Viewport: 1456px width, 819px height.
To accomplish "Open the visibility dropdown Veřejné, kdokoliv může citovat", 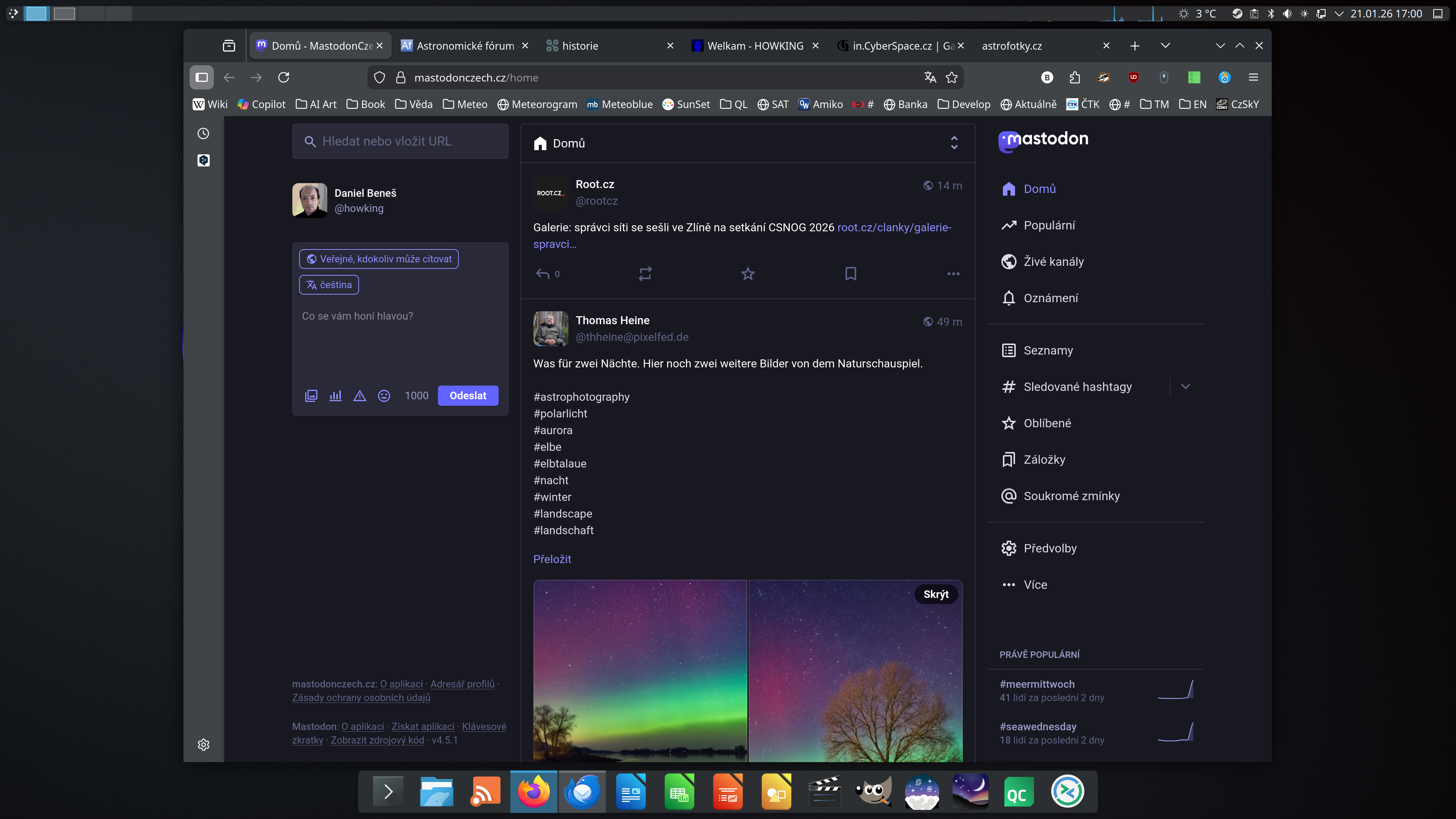I will click(x=379, y=259).
